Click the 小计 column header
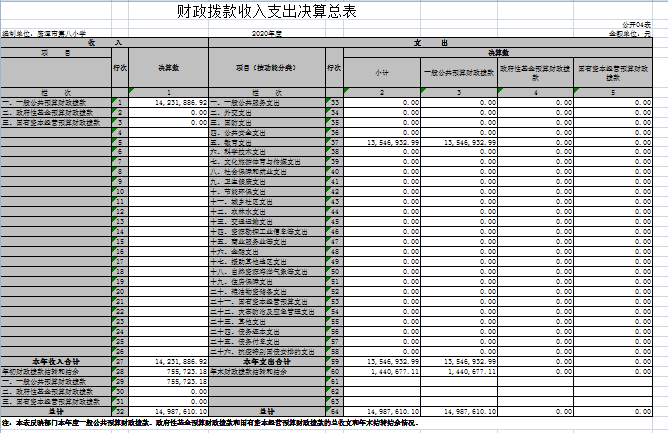The width and height of the screenshot is (668, 433). [x=382, y=73]
